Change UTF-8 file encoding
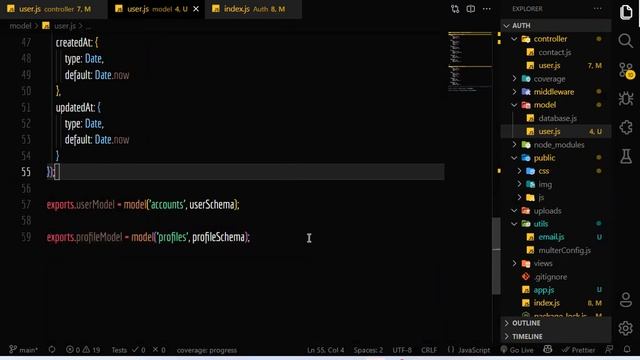 (x=402, y=350)
